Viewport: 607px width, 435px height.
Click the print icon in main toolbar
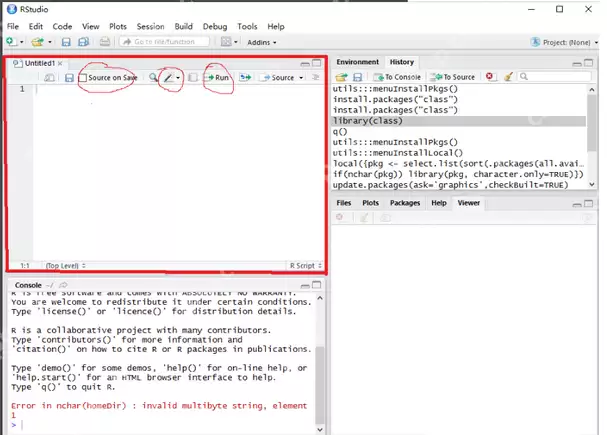(x=105, y=42)
